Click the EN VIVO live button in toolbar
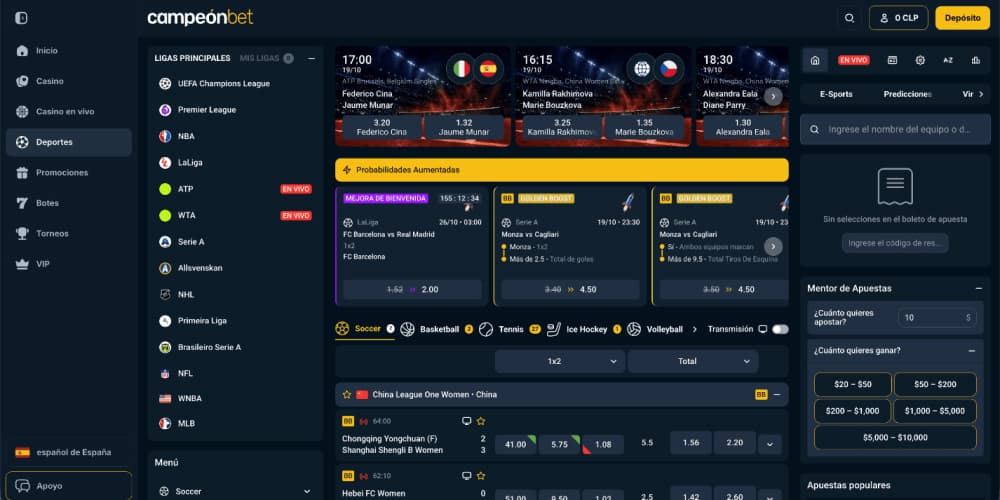Viewport: 1000px width, 500px height. (853, 60)
